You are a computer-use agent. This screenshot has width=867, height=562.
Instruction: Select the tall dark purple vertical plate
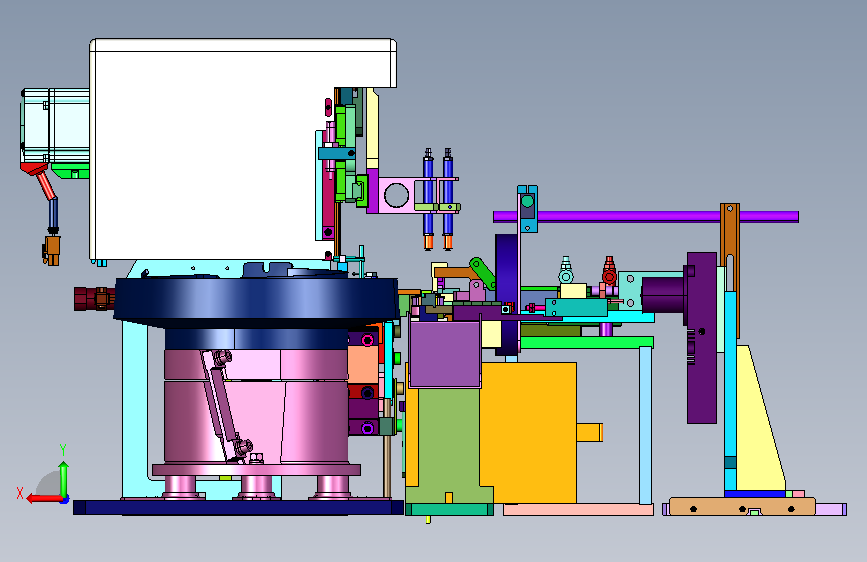702,337
